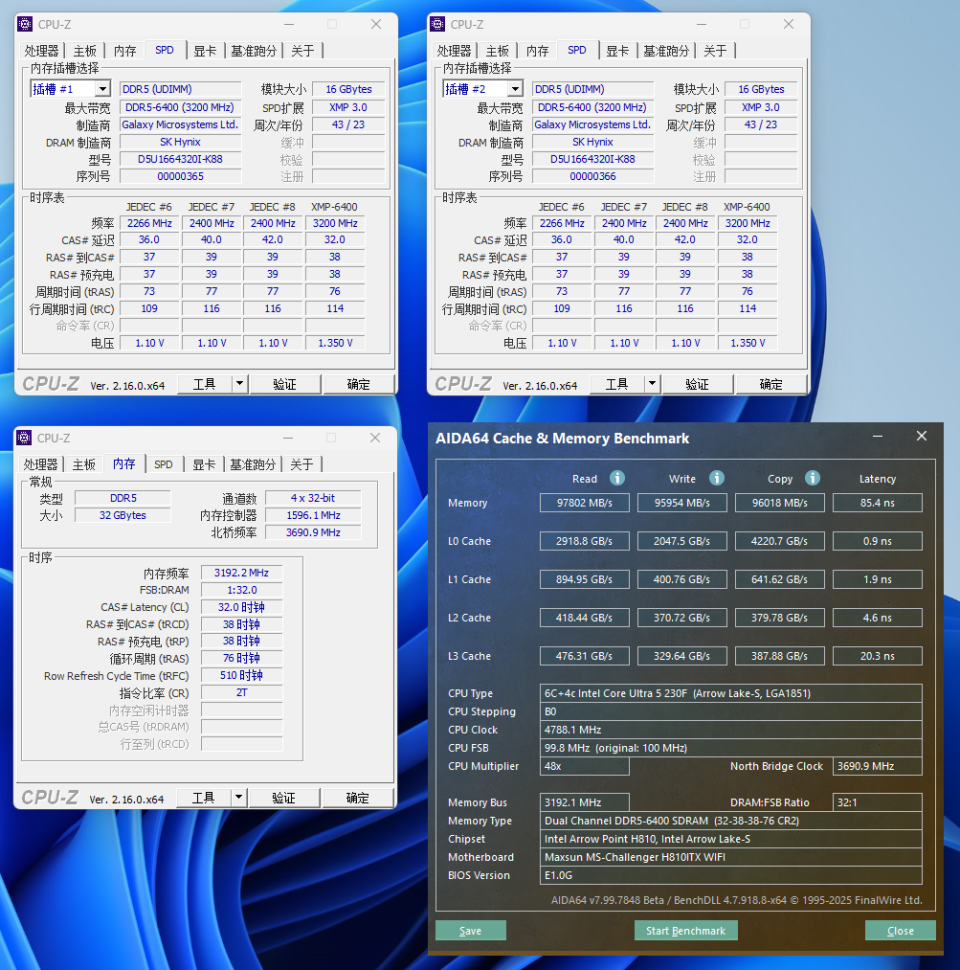Open 基准跑分 tab in memory CPU-Z window
The image size is (960, 970).
[x=252, y=465]
